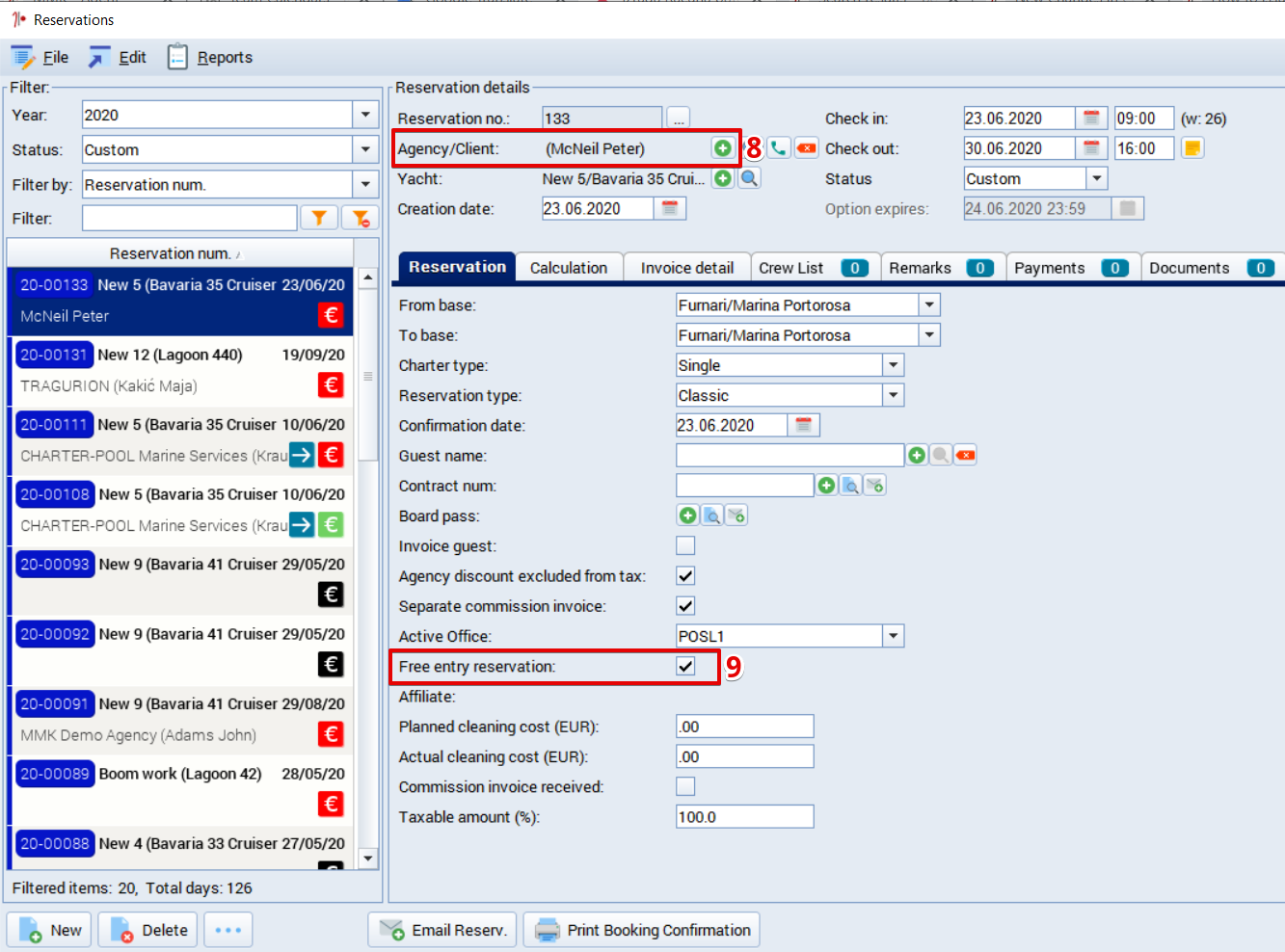Click green euro icon on reservation 20-00108
This screenshot has height=952, width=1285.
tap(331, 525)
